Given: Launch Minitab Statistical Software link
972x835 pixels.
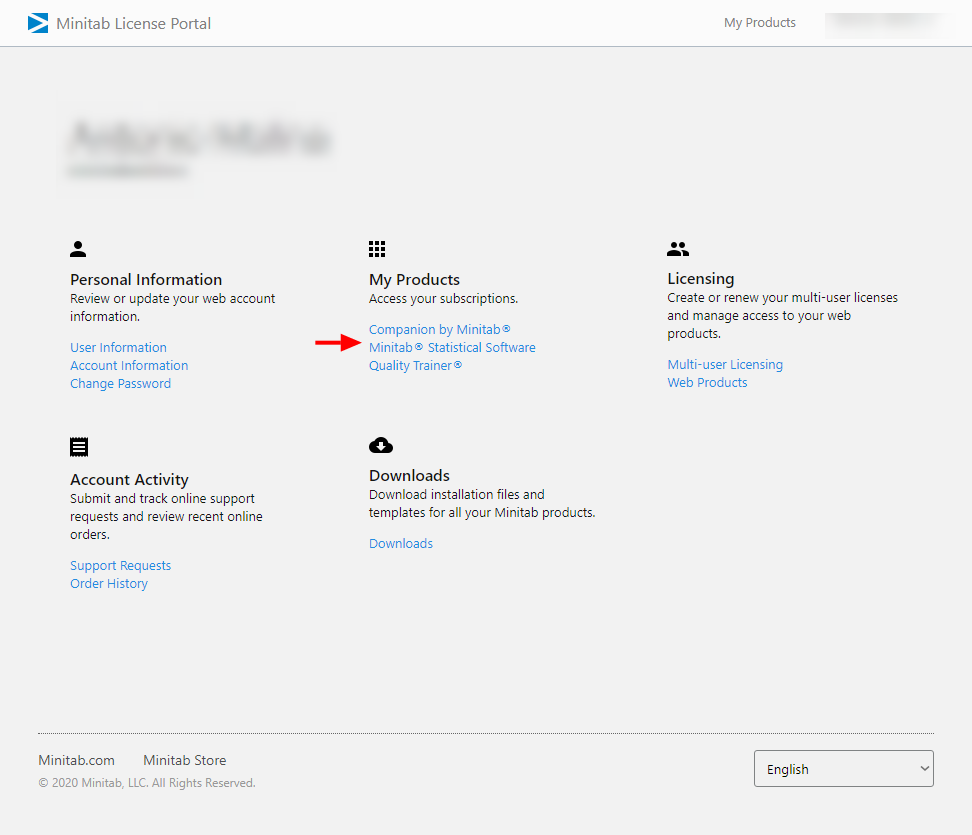Looking at the screenshot, I should point(452,348).
